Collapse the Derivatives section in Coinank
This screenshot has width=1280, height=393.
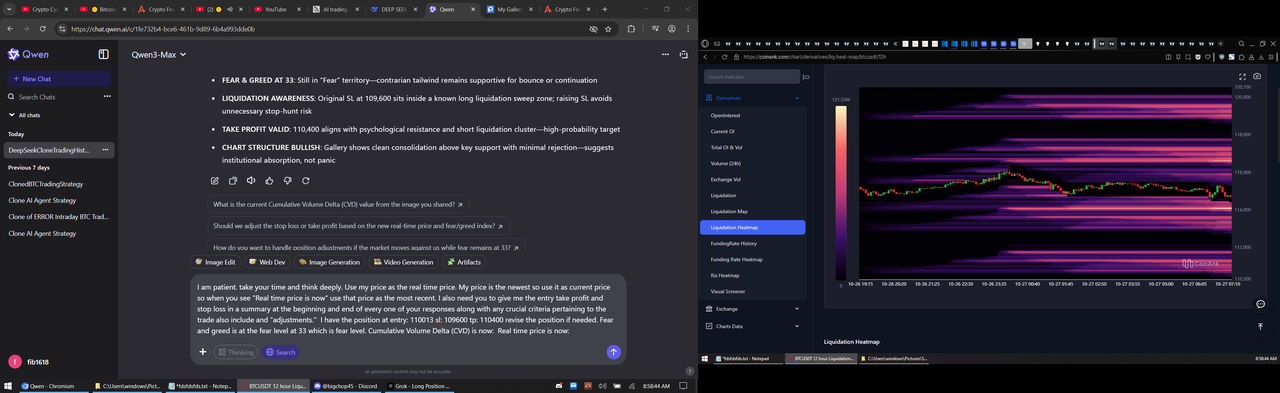click(796, 98)
